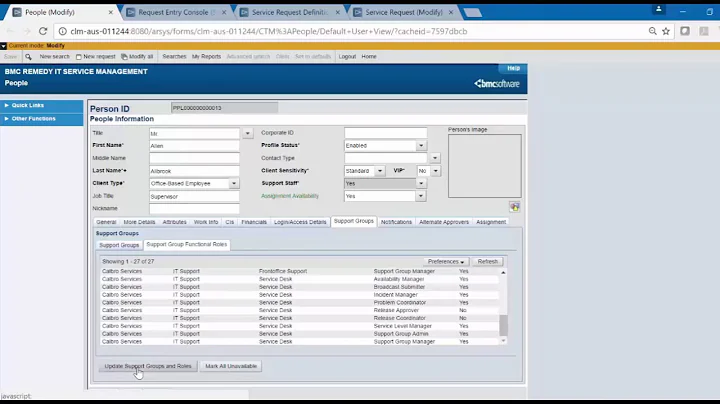Select the Attributes tab
Image resolution: width=720 pixels, height=404 pixels.
click(x=174, y=222)
